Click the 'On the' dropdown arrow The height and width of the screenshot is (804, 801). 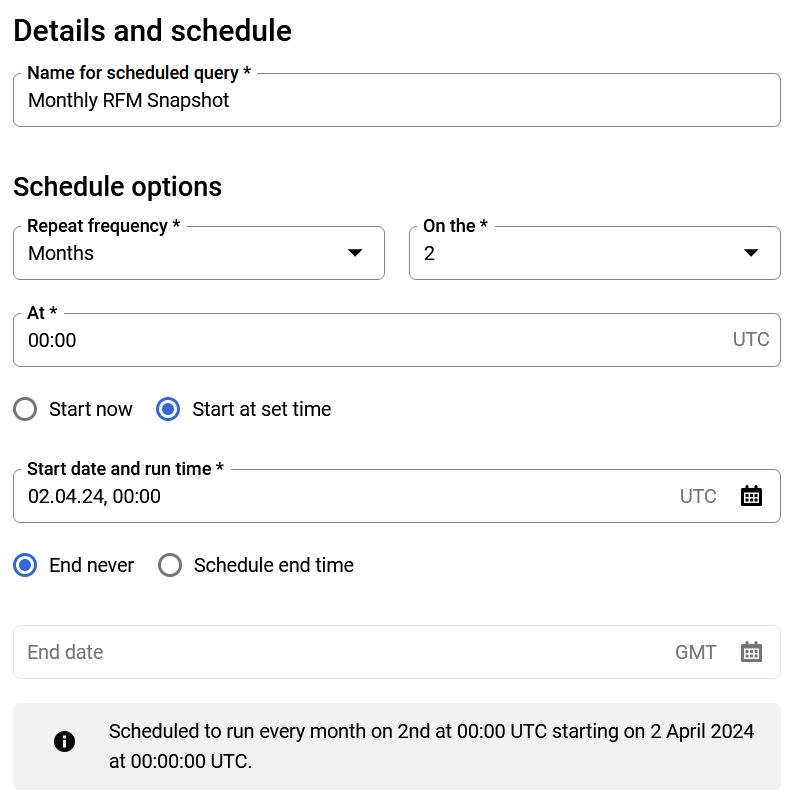[x=751, y=253]
